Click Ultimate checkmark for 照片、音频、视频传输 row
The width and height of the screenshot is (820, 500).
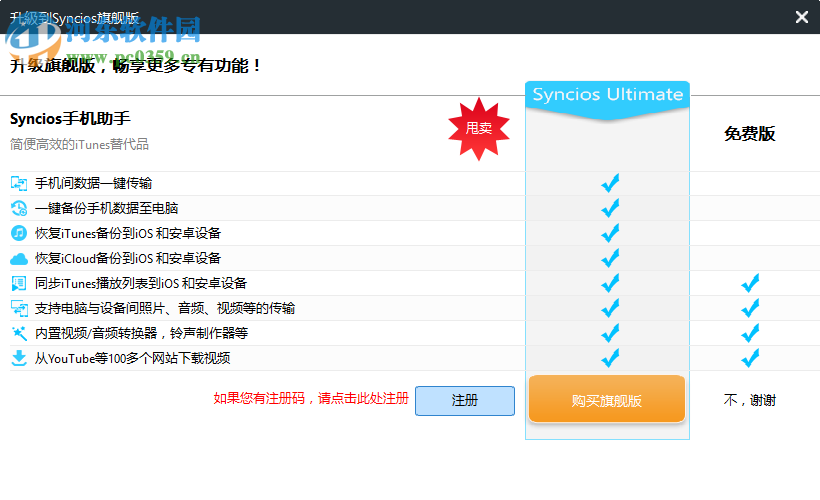click(610, 308)
